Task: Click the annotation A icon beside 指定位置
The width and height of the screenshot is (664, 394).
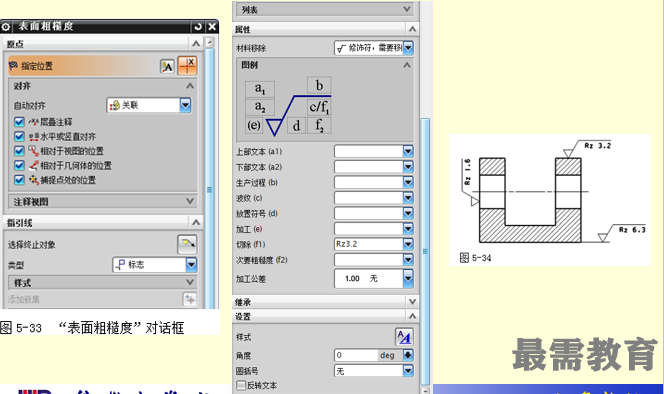Action: click(x=167, y=67)
